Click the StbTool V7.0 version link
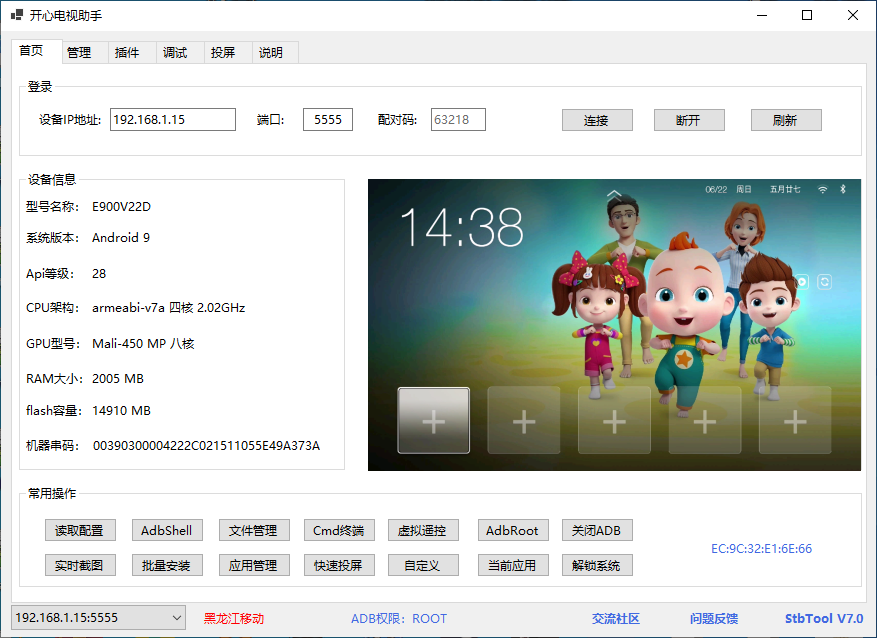This screenshot has width=877, height=638. click(x=824, y=618)
